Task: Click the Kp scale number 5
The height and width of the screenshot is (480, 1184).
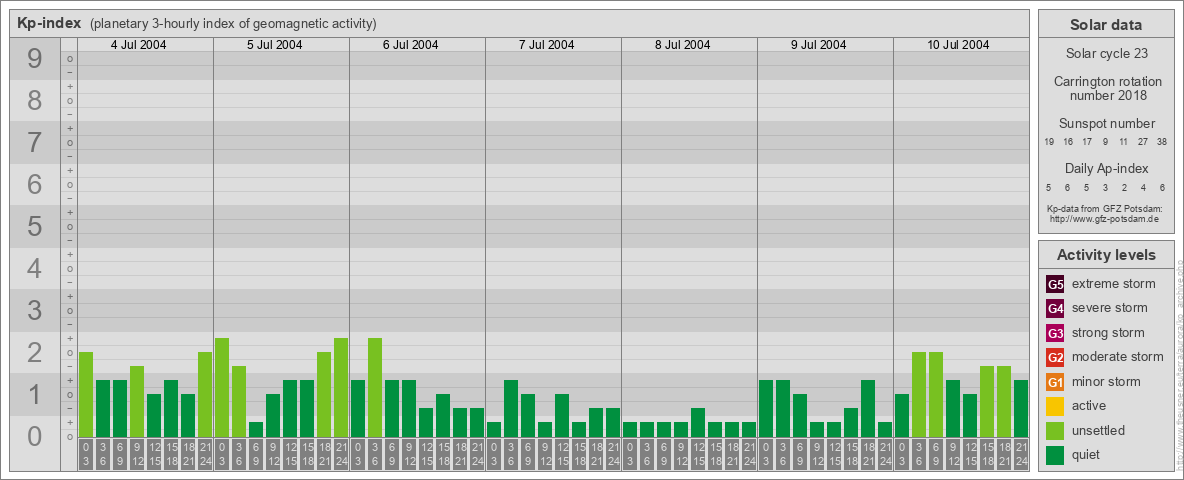Action: coord(35,226)
